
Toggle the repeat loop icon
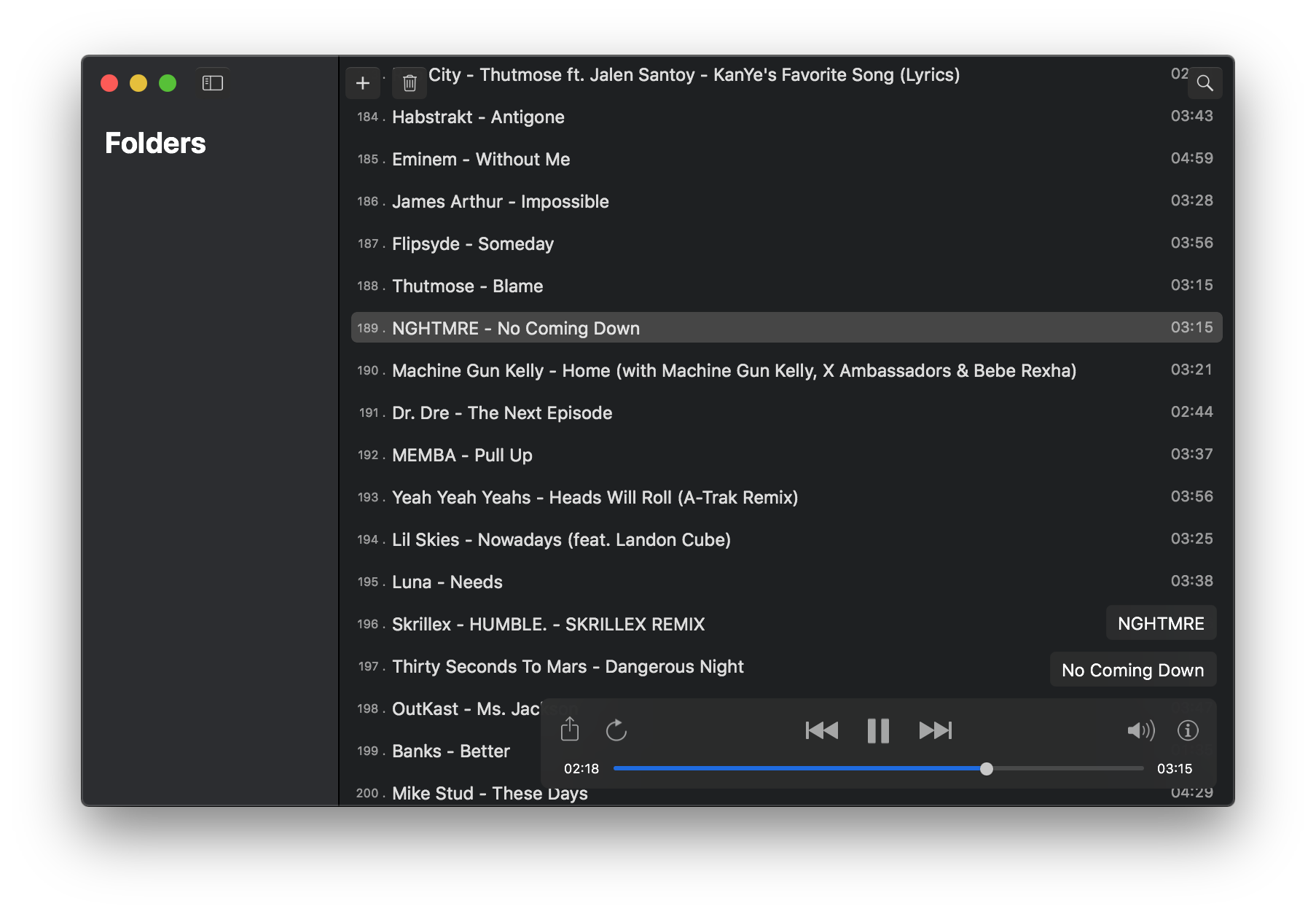pyautogui.click(x=616, y=730)
